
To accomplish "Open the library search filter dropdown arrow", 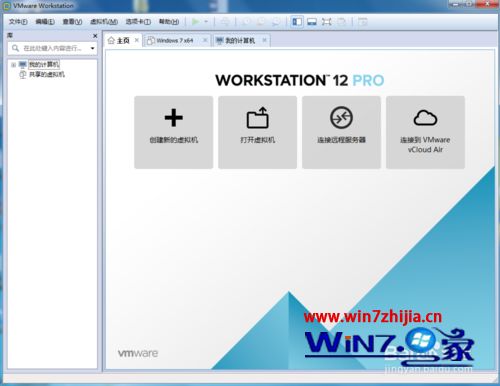I will [x=92, y=48].
